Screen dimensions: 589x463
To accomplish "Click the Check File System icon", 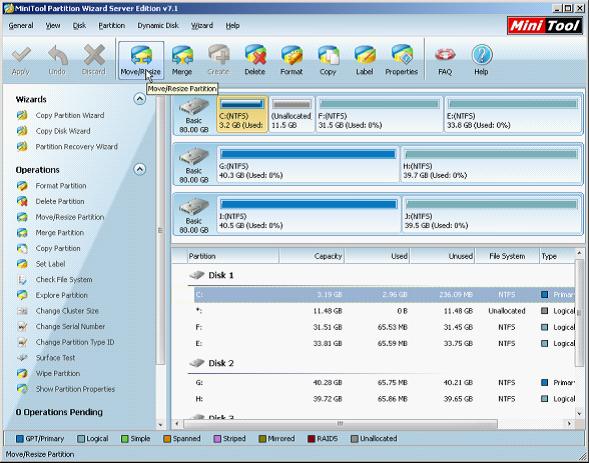I will (22, 280).
